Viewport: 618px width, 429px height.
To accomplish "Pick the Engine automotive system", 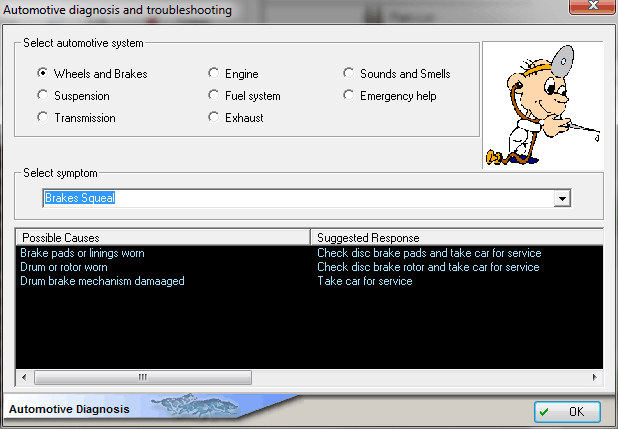I will click(214, 74).
